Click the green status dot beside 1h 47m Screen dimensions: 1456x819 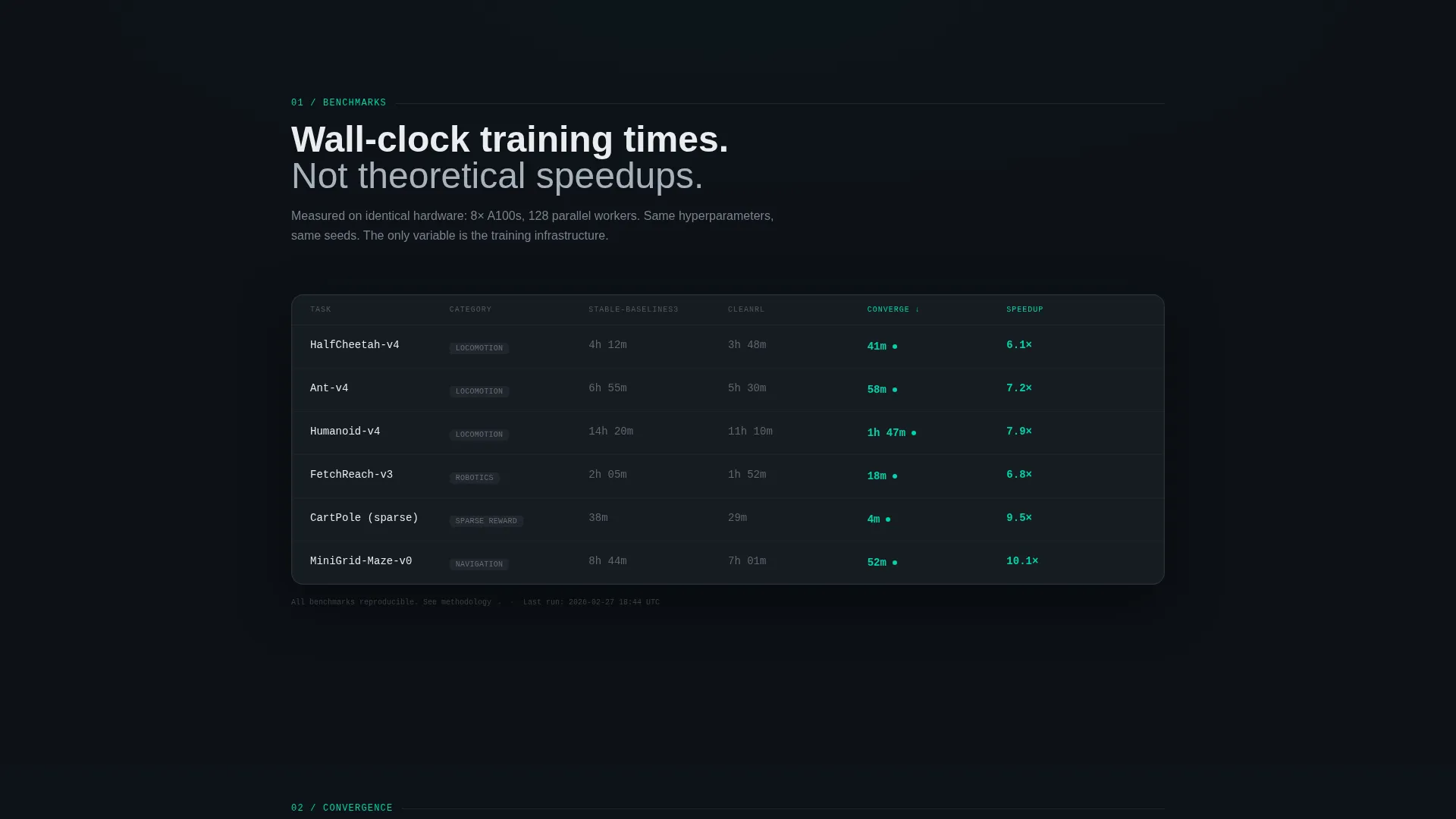914,433
